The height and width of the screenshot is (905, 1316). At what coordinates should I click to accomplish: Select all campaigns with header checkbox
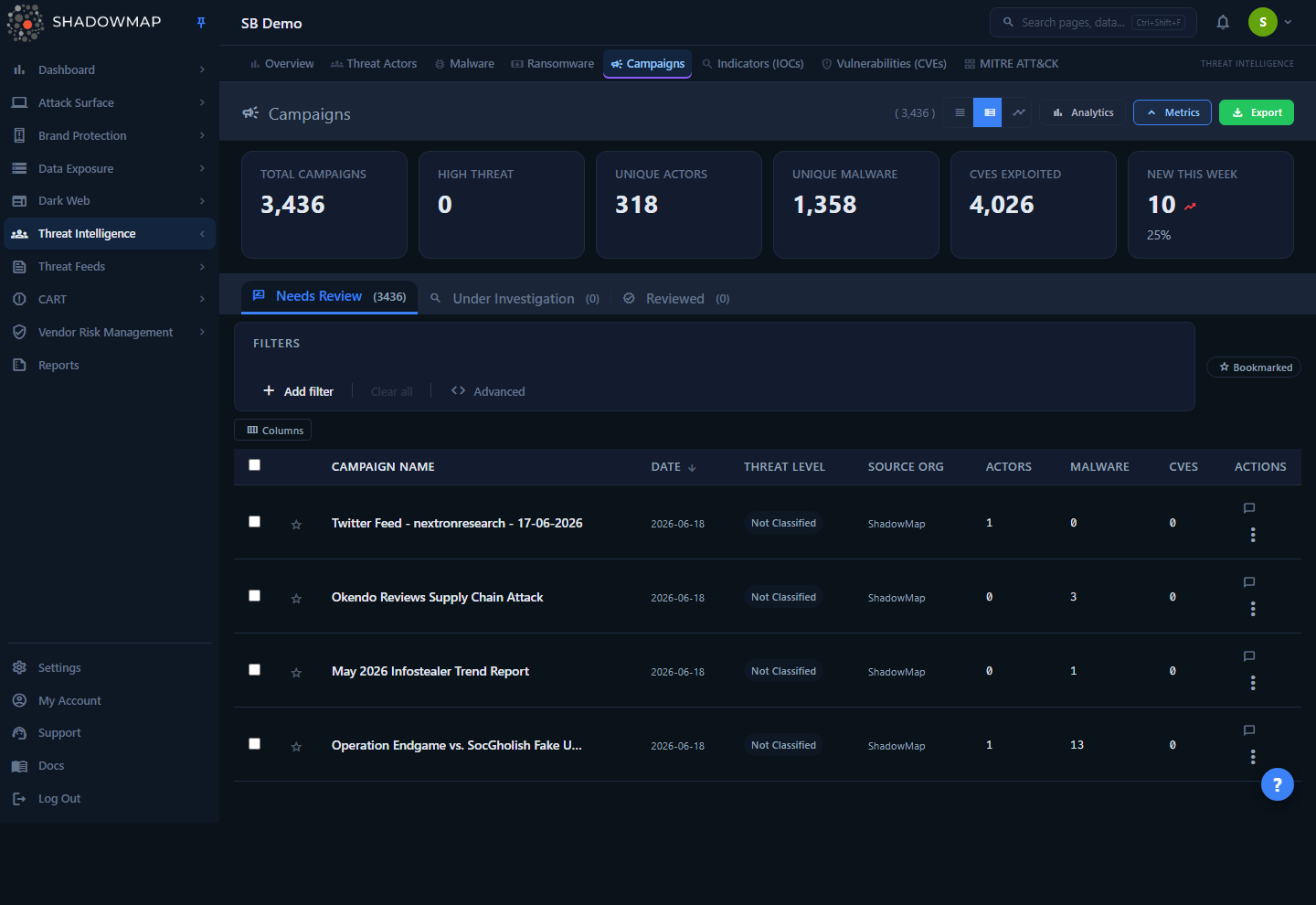click(x=255, y=465)
